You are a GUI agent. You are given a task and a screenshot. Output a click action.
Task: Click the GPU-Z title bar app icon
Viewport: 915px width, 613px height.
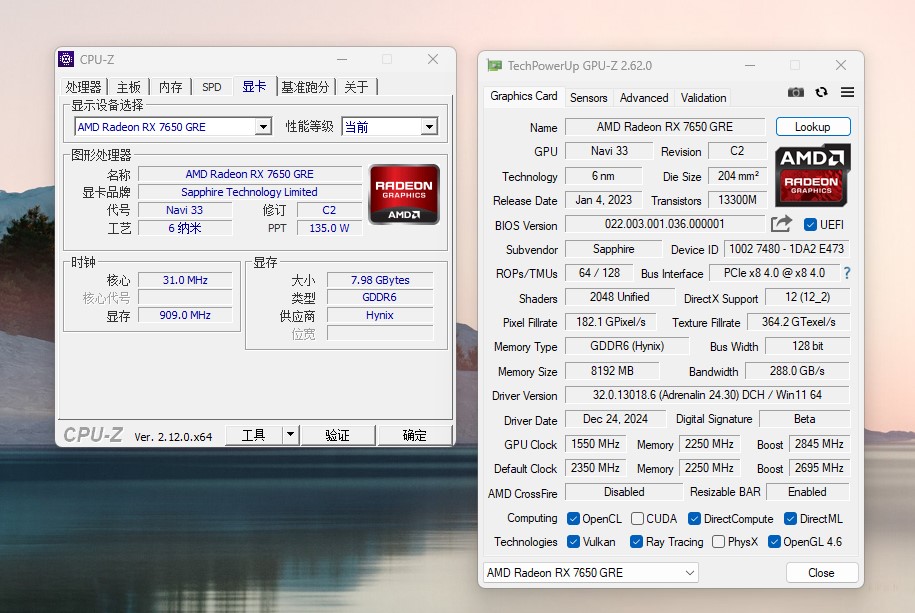point(495,65)
